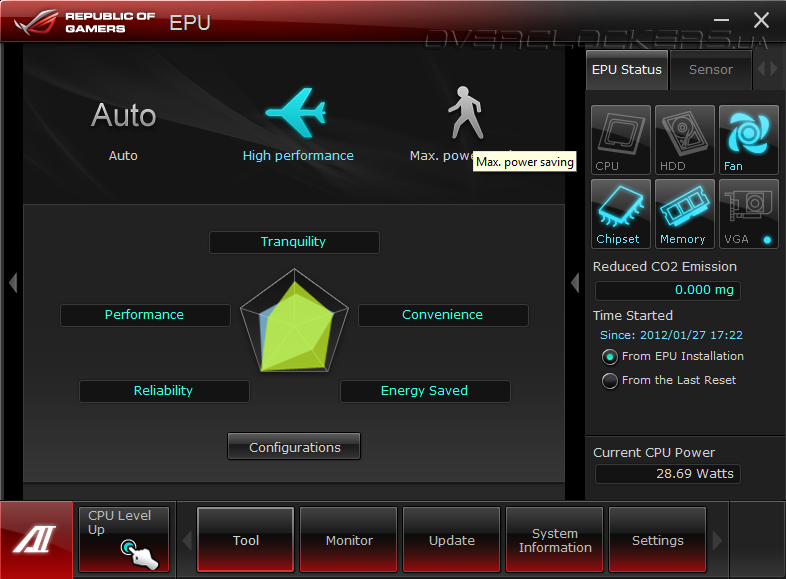This screenshot has width=786, height=579.
Task: Open the Tool menu
Action: tap(246, 539)
